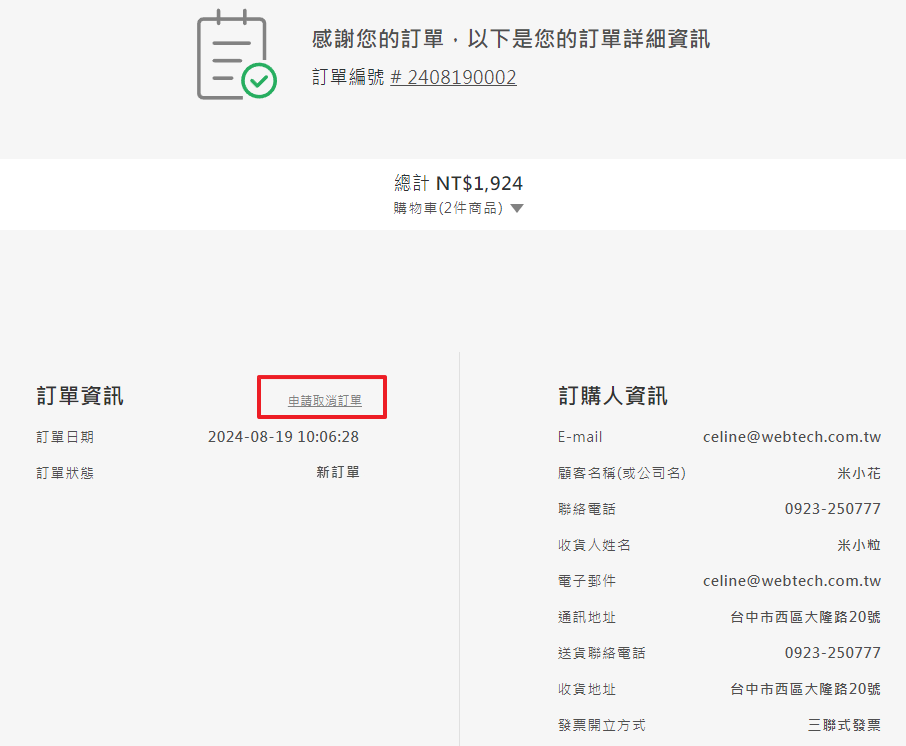Click the order date 2024-08-19 10:06:28

click(283, 437)
